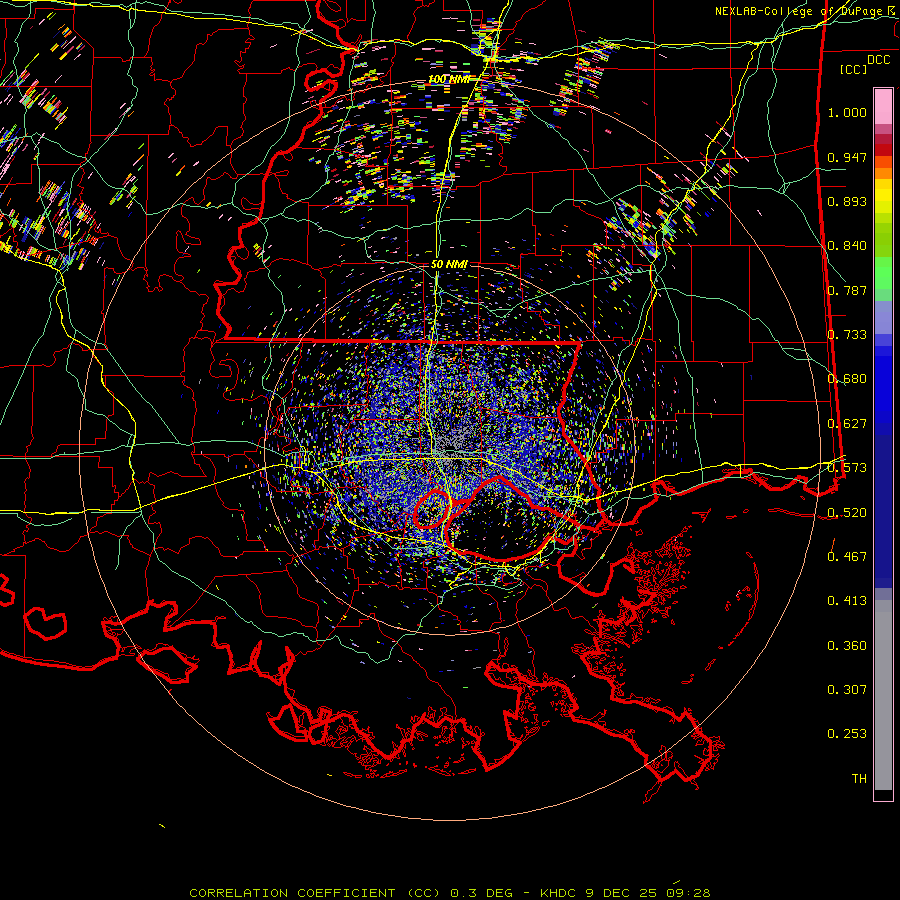
Task: Click the Correlation Coefficient KHDC caption text
Action: tap(449, 893)
